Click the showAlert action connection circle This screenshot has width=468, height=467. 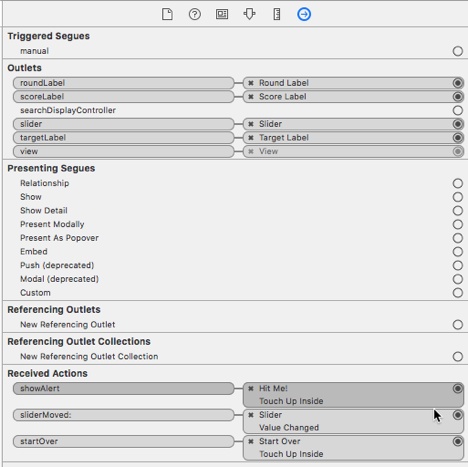[458, 388]
